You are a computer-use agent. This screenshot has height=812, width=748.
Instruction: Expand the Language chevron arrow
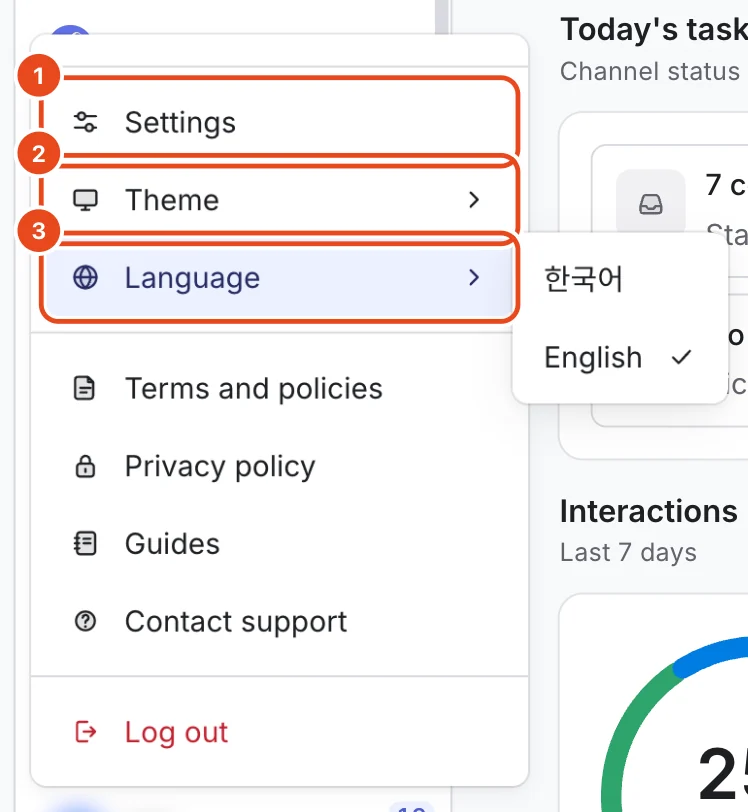click(473, 278)
